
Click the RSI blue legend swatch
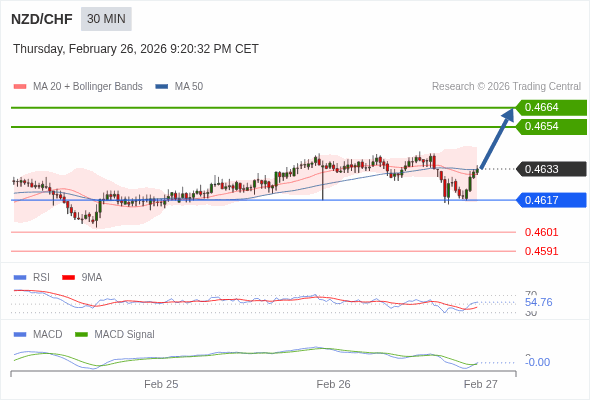point(20,278)
